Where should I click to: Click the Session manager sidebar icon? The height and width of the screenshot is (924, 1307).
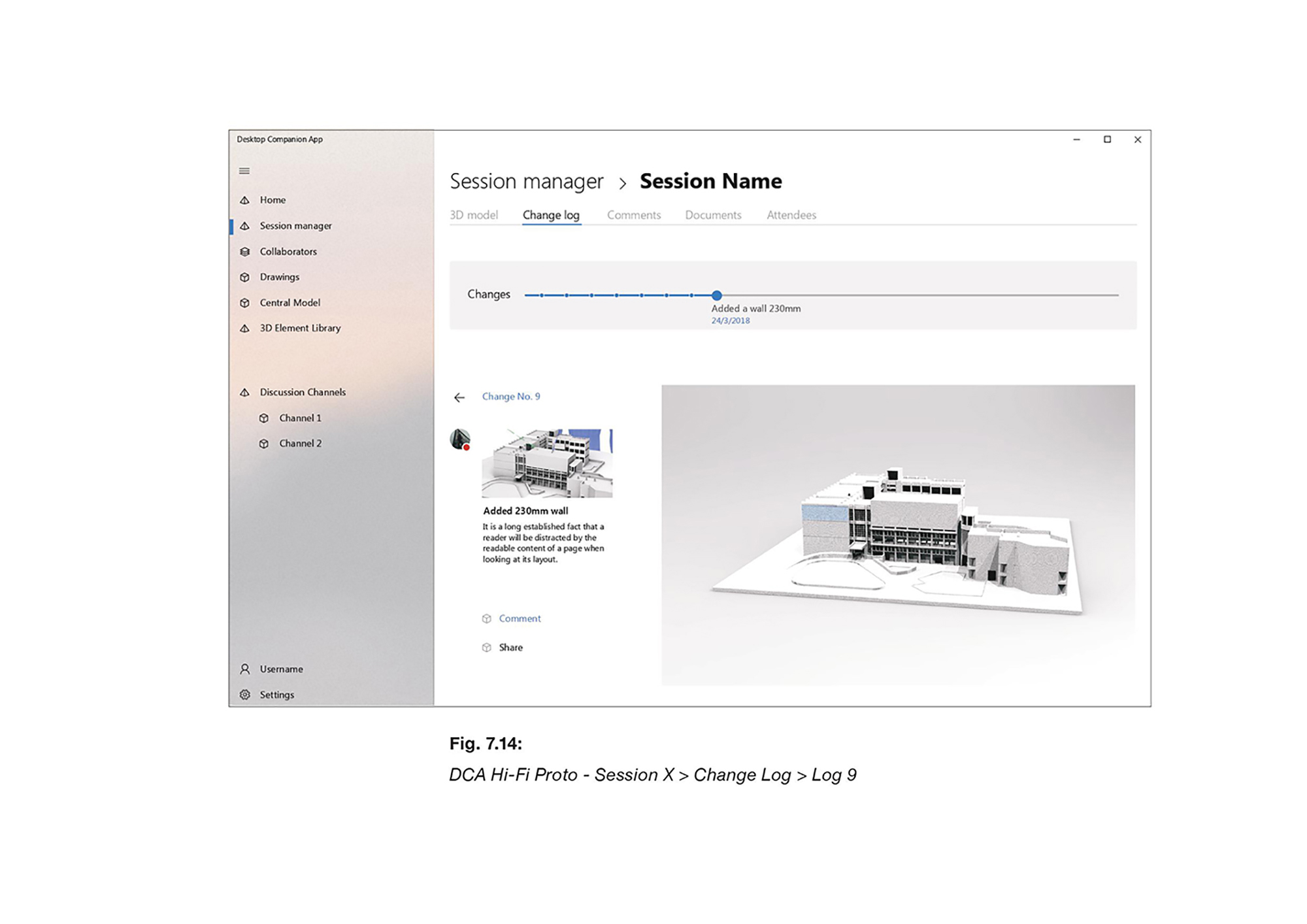(x=244, y=226)
